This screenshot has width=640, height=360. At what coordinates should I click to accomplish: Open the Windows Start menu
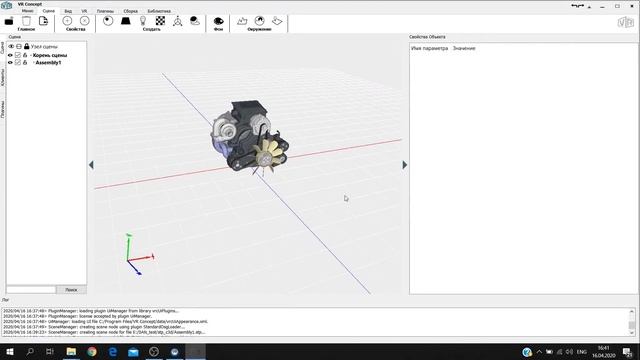pos(10,351)
